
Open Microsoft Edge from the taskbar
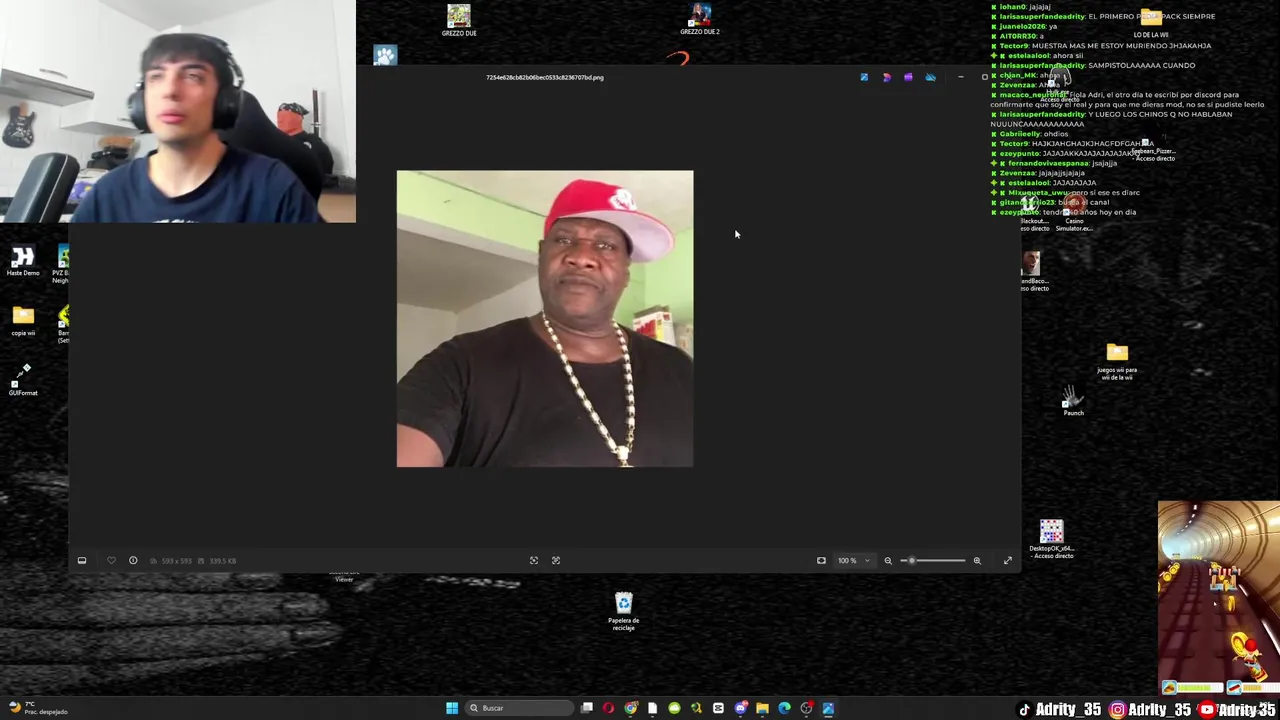pos(784,708)
